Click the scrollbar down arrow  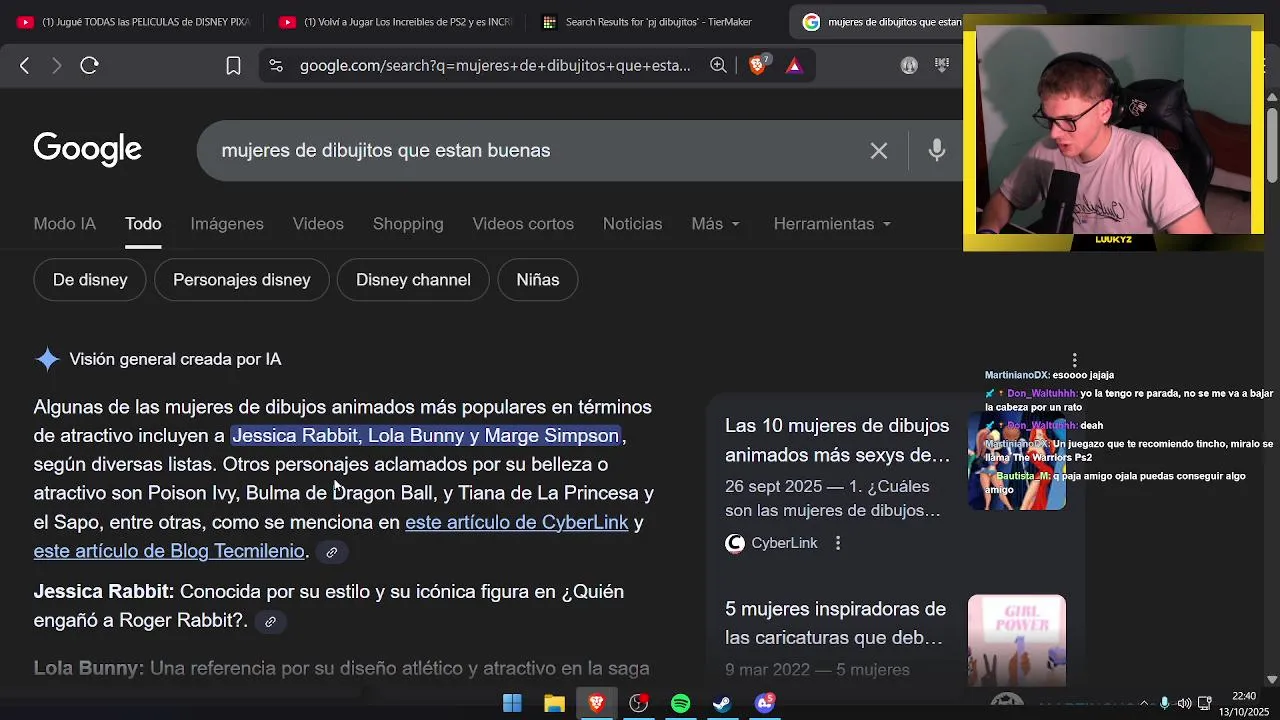1272,680
